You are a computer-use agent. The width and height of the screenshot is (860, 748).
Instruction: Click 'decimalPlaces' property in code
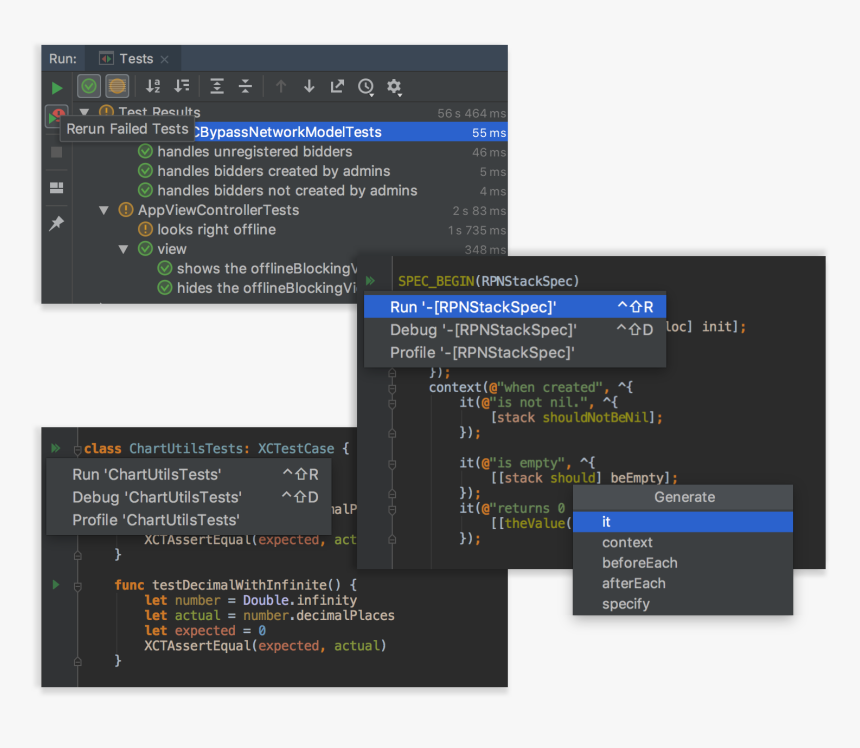[x=345, y=615]
